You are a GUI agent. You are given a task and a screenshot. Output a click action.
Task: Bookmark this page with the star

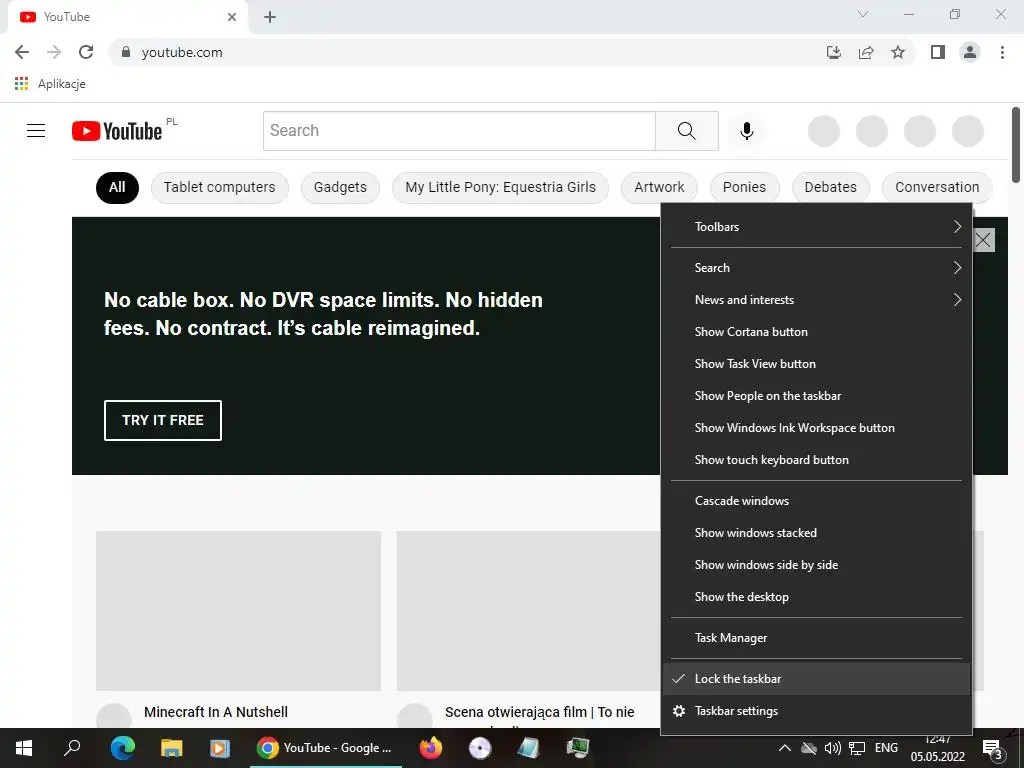coord(898,52)
